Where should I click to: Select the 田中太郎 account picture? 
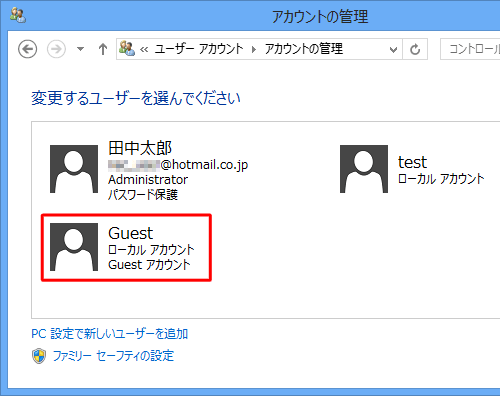pos(74,169)
